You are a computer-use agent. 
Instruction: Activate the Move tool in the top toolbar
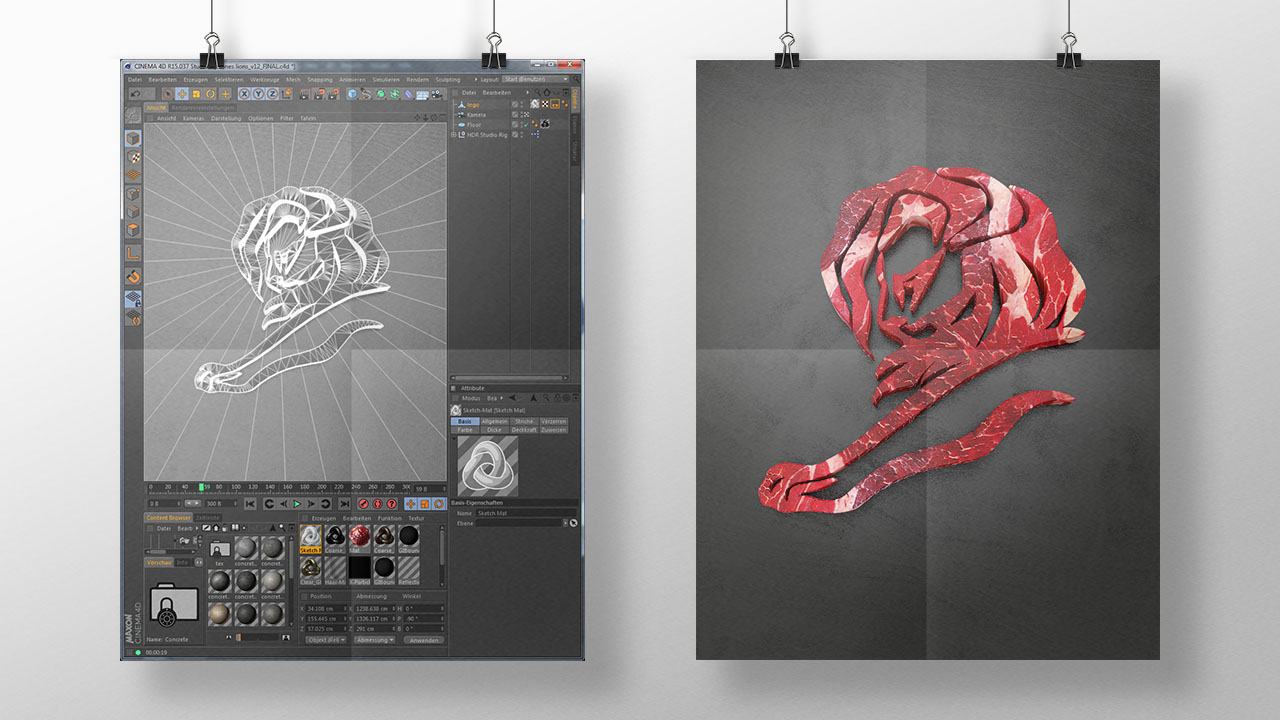(182, 94)
